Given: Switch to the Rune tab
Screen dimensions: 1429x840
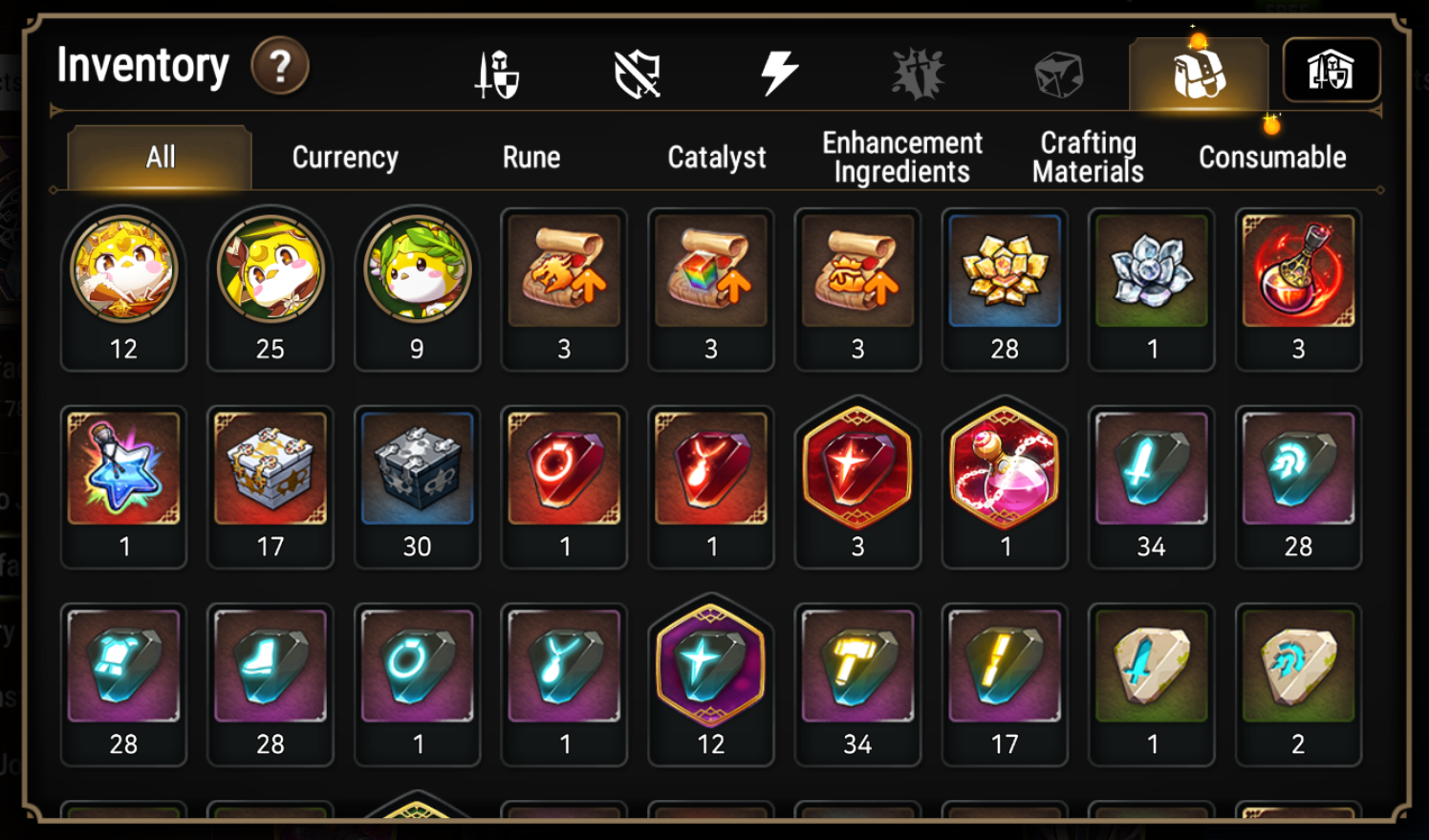Looking at the screenshot, I should click(x=531, y=158).
